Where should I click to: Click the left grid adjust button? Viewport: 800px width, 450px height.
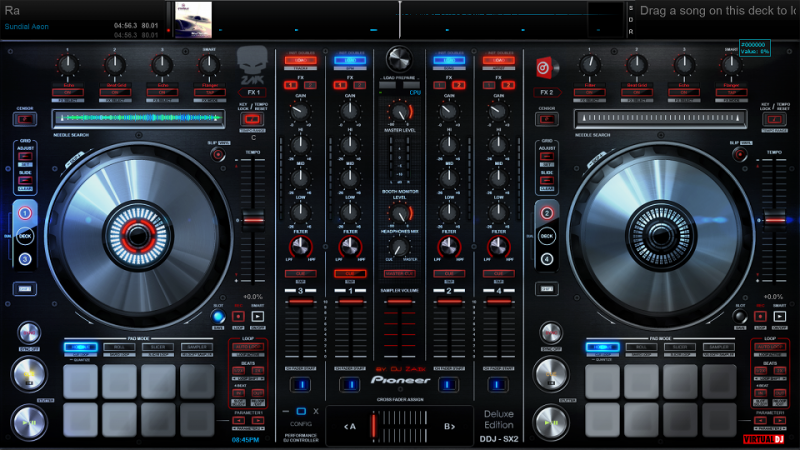point(25,156)
